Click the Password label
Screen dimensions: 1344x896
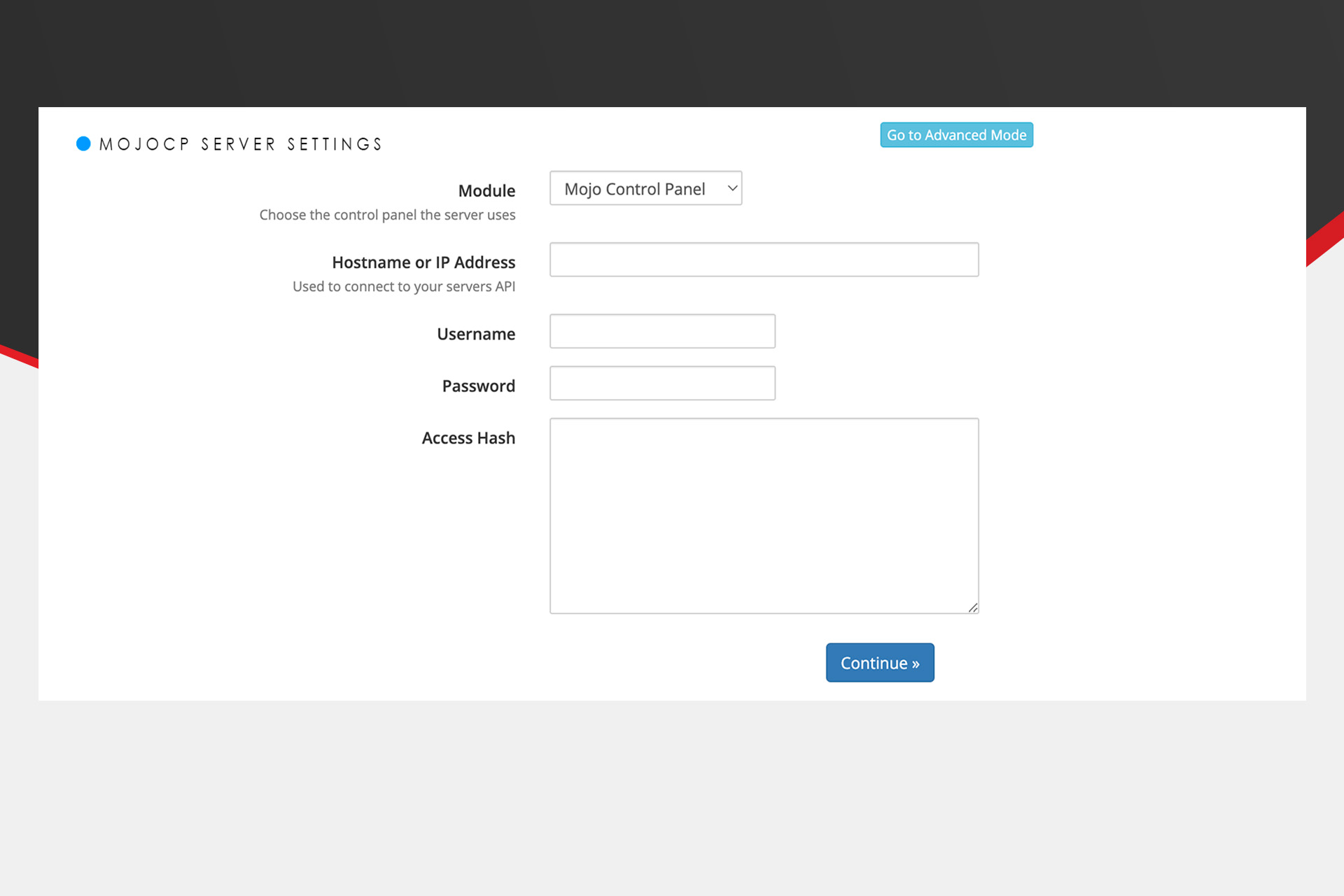point(479,386)
